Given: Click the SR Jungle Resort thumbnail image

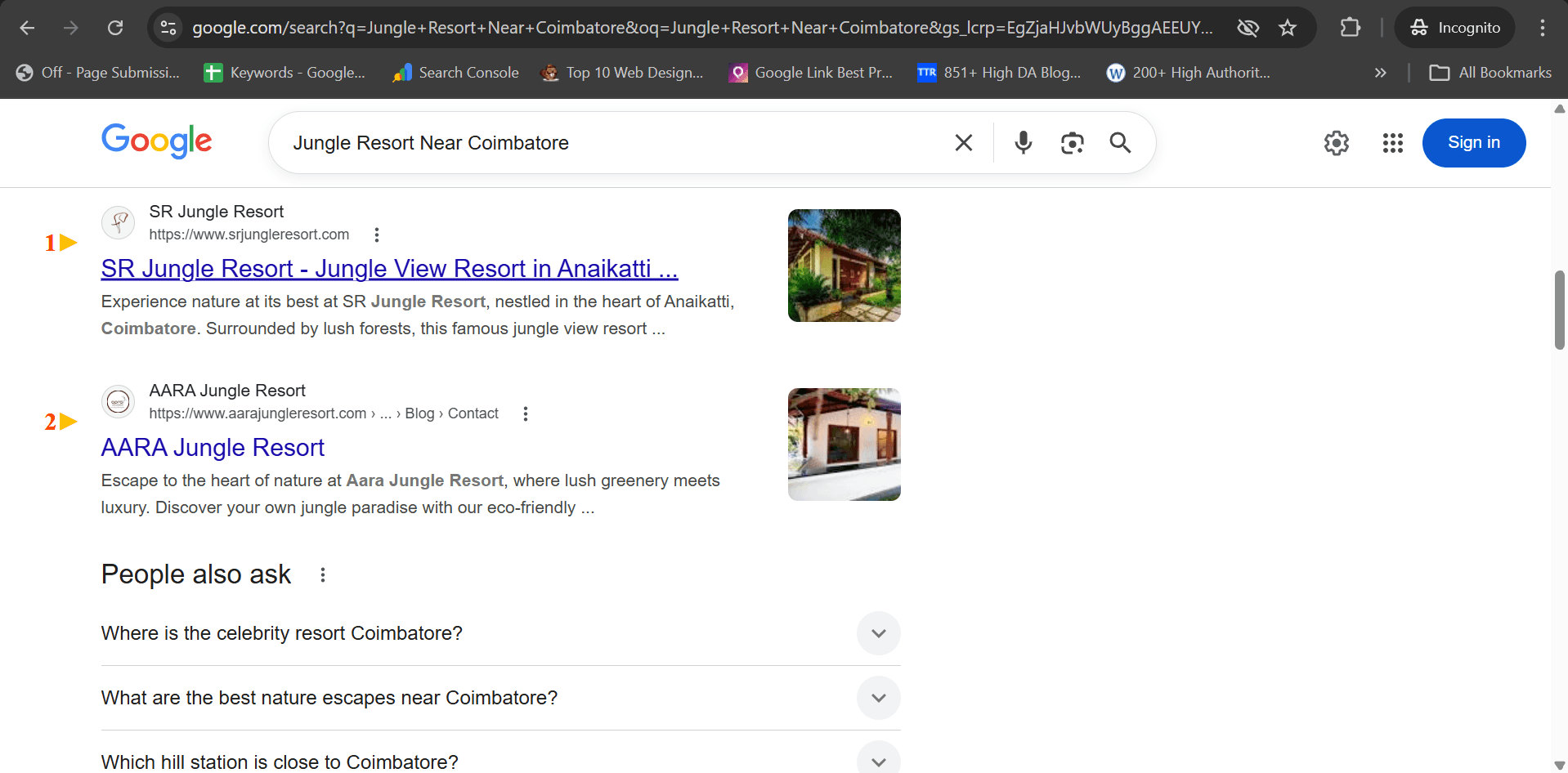Looking at the screenshot, I should pos(844,266).
